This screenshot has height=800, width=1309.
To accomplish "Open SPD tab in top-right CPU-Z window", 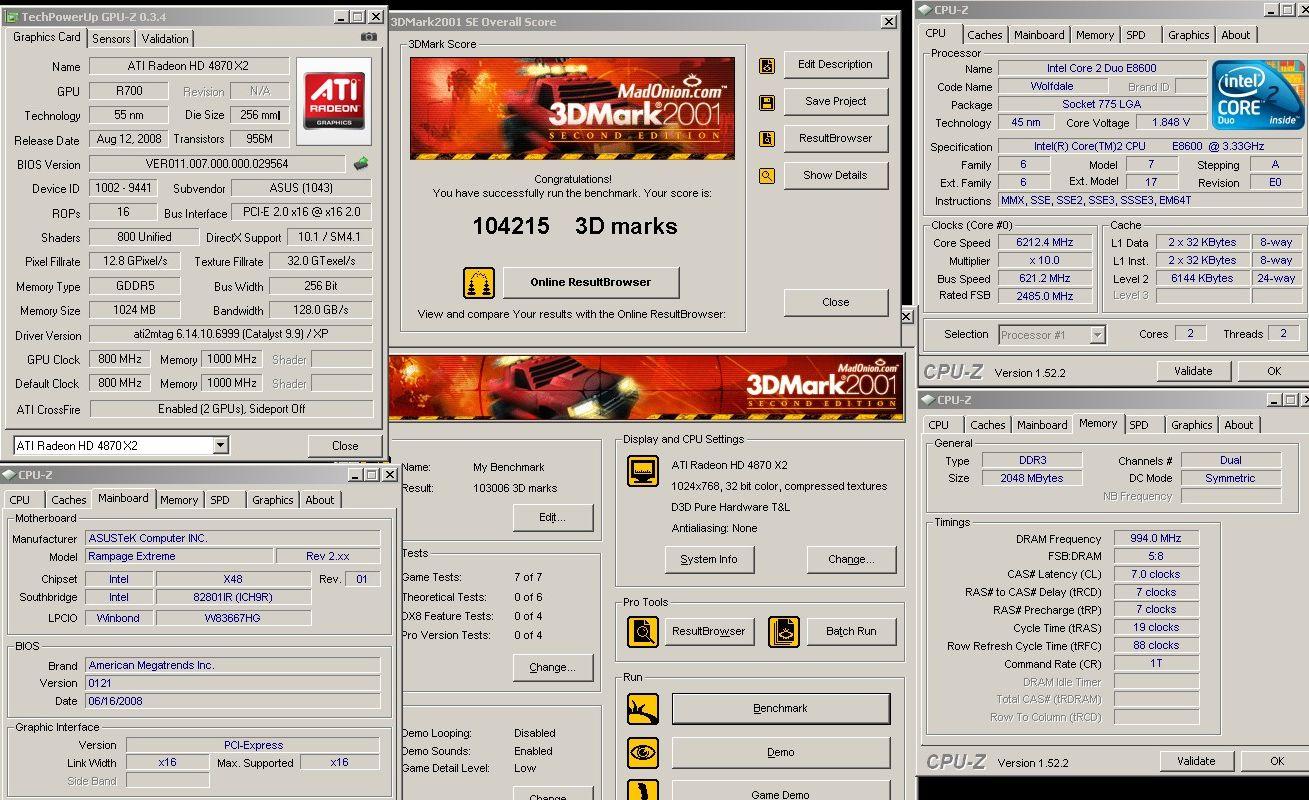I will [1136, 35].
